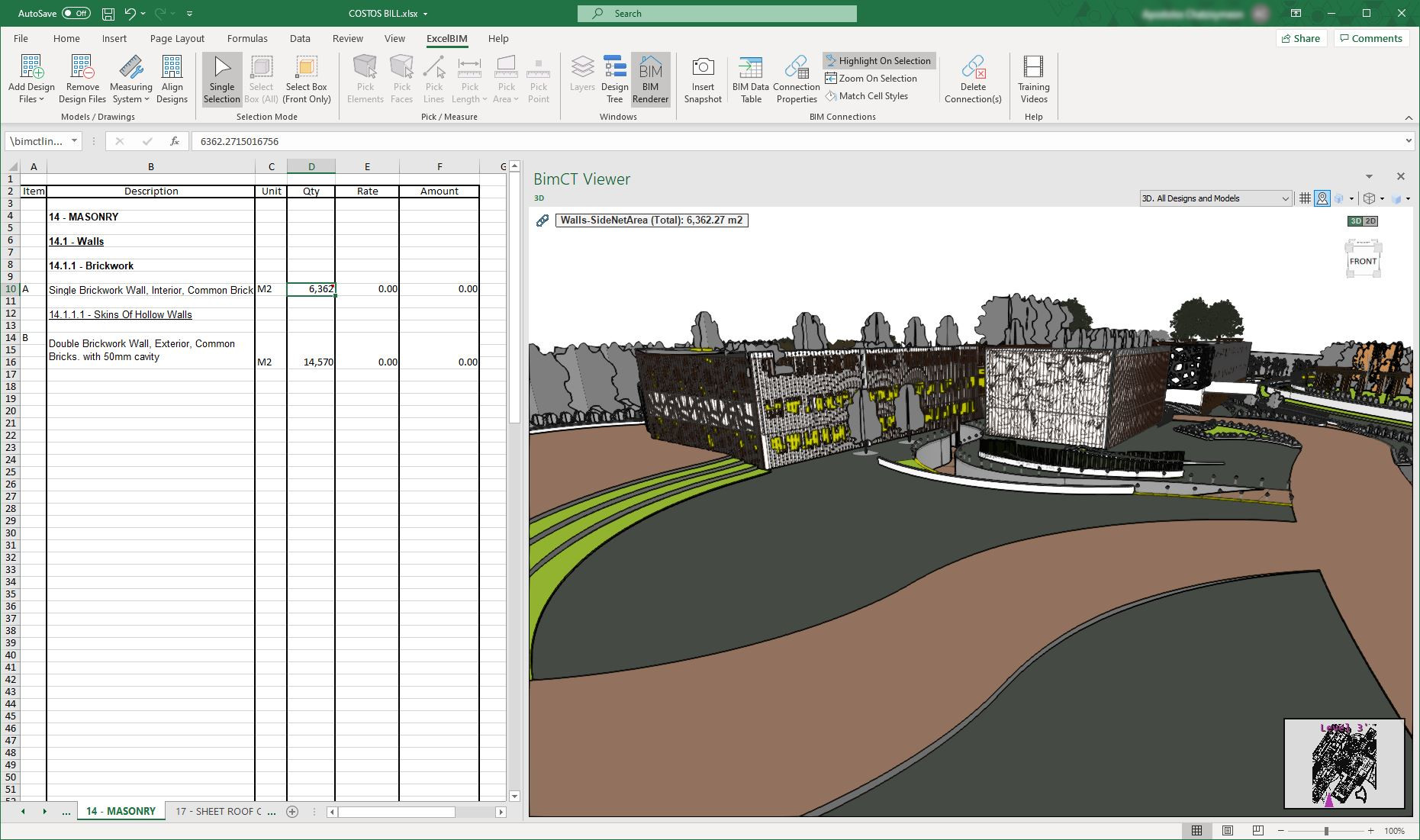Click the Share button

pos(1301,38)
